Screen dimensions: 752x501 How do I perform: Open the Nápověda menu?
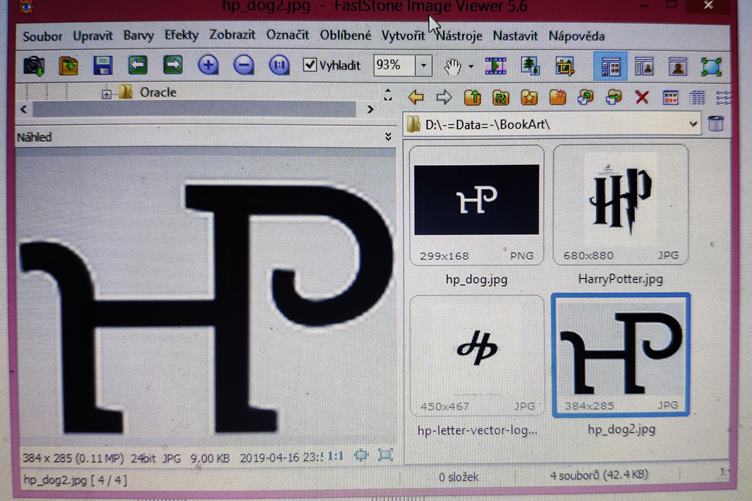pyautogui.click(x=576, y=36)
